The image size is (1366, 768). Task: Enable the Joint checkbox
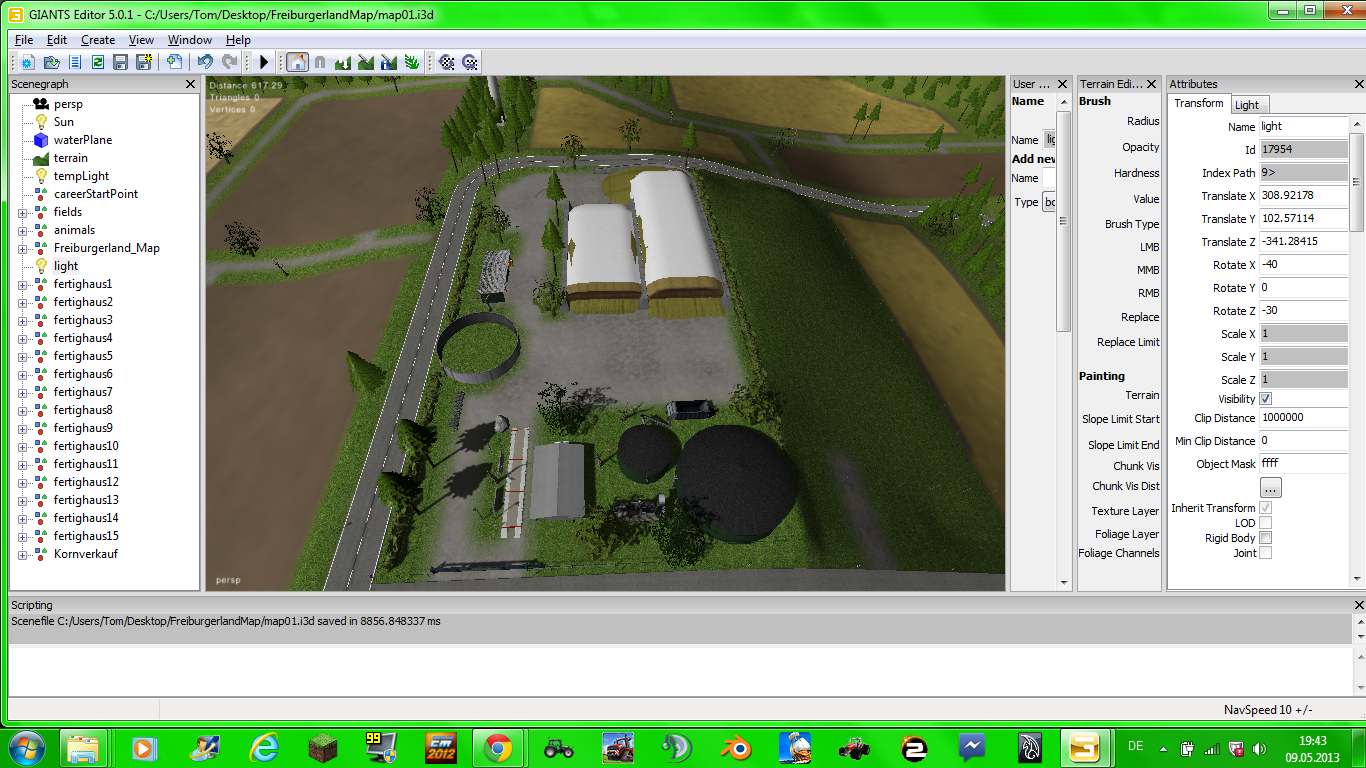pyautogui.click(x=1265, y=553)
